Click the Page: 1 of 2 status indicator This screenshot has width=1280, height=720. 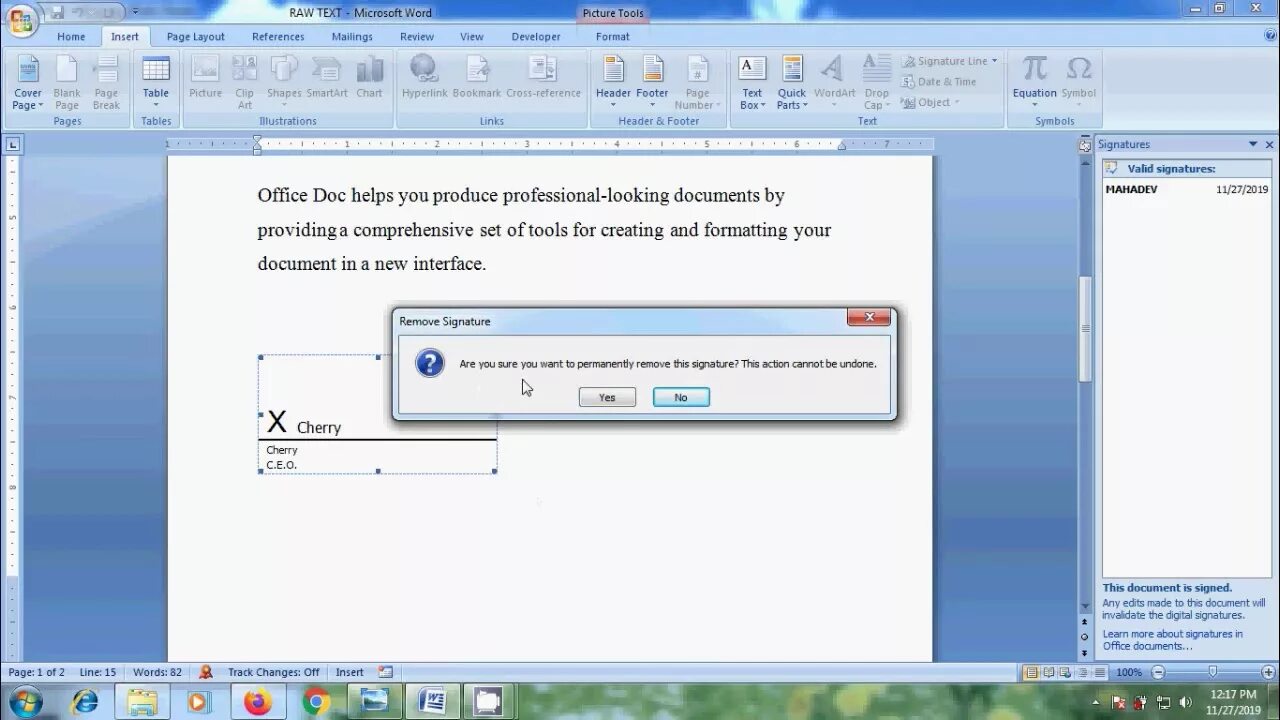[37, 672]
